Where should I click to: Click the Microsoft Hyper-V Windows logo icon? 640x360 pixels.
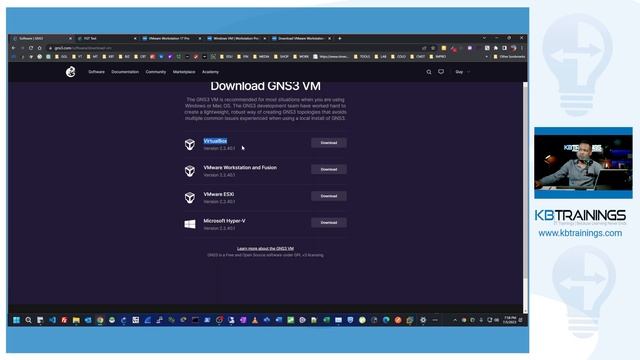pyautogui.click(x=190, y=224)
